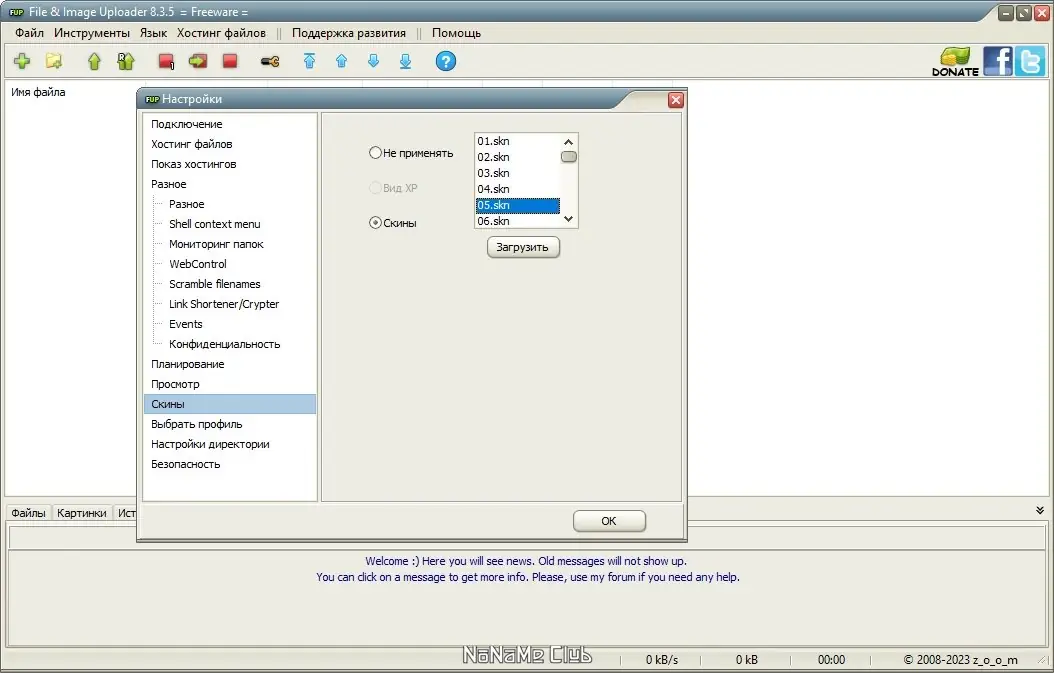Click the add folder toolbar icon
The height and width of the screenshot is (673, 1054).
tap(54, 61)
